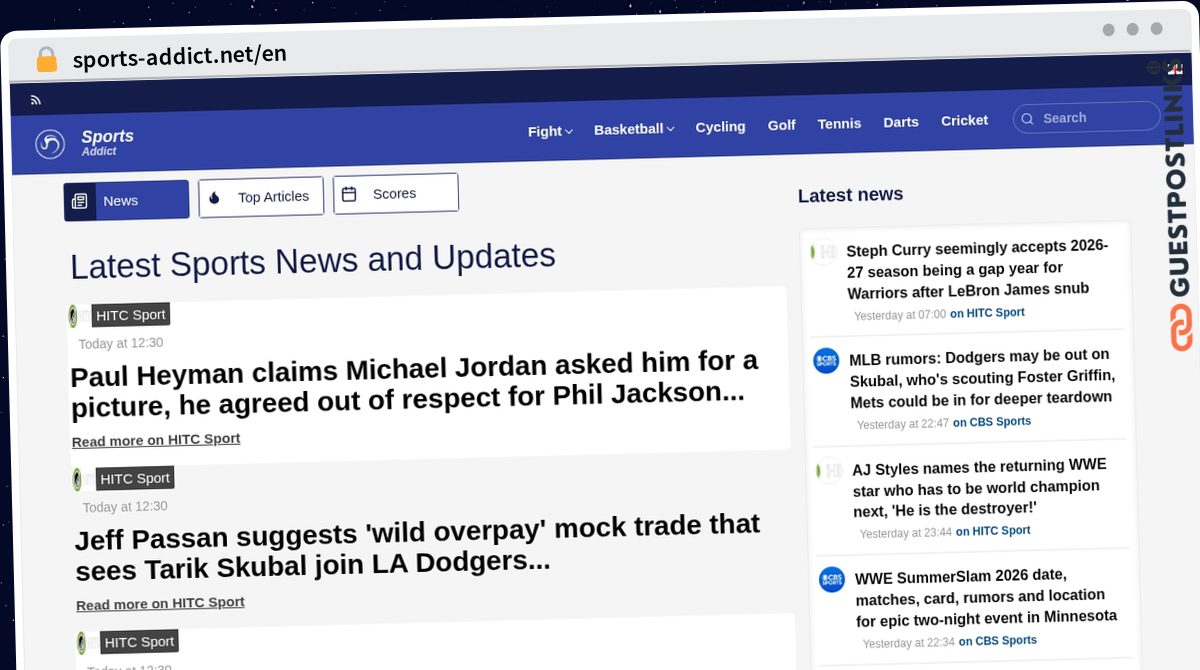Click the RSS feed icon

point(36,100)
